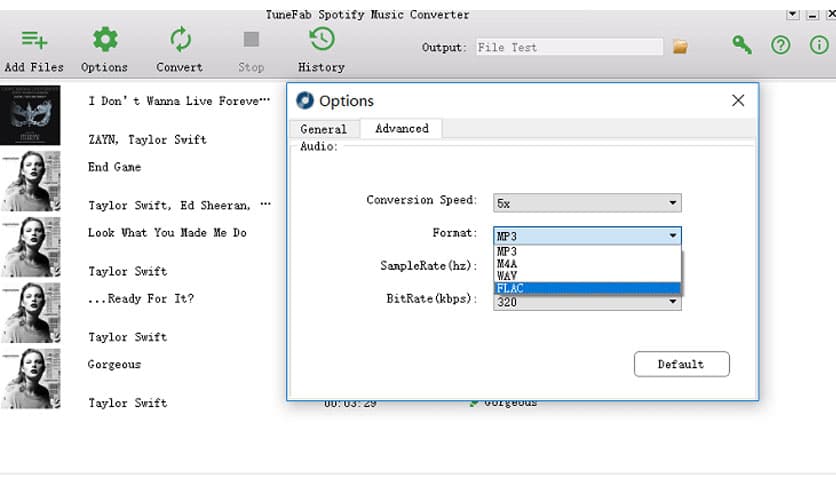Screen dimensions: 836x484
Task: Click the Default button
Action: pyautogui.click(x=681, y=364)
